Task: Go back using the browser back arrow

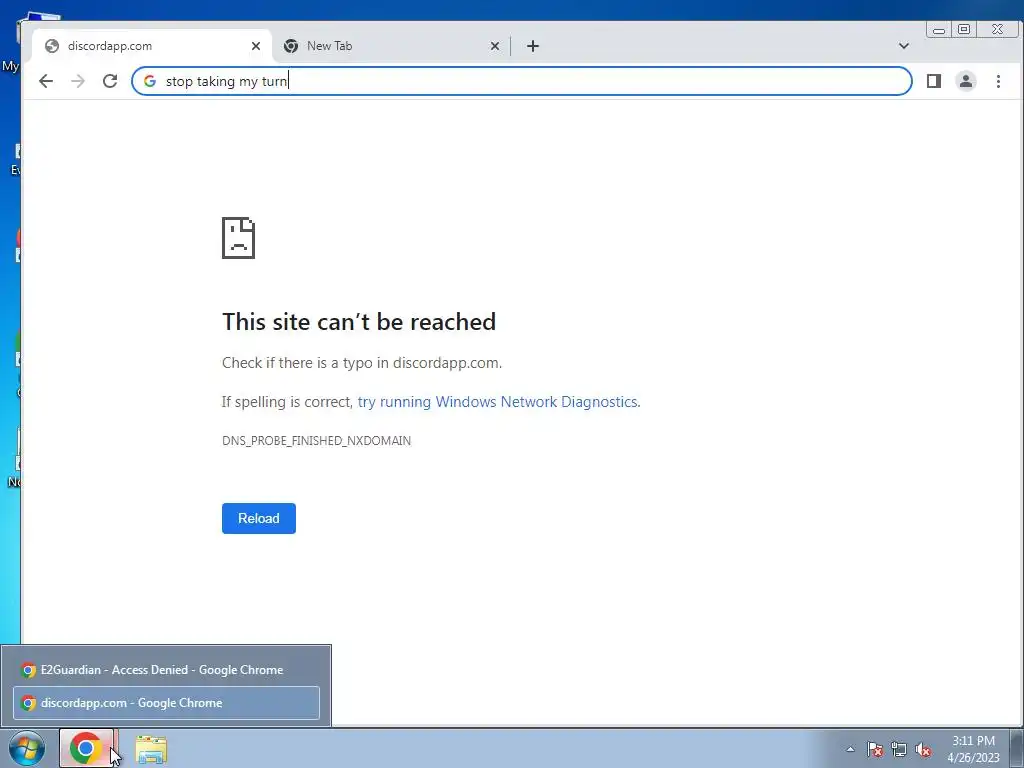Action: pos(46,81)
